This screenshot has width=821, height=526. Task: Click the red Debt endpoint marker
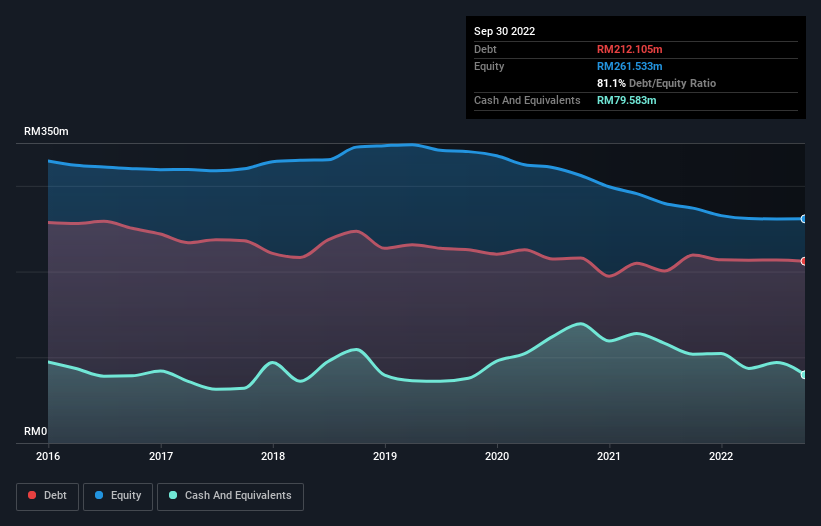(804, 261)
